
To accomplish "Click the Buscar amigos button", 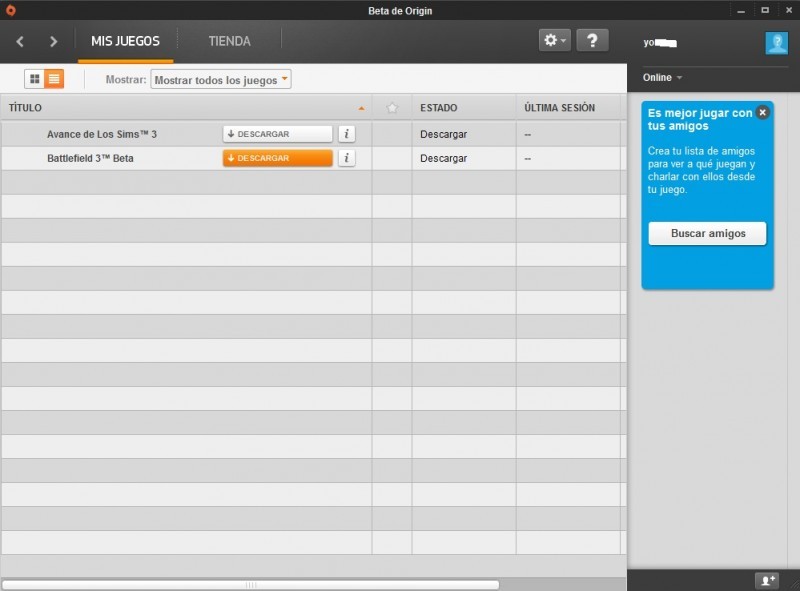I will [x=707, y=233].
